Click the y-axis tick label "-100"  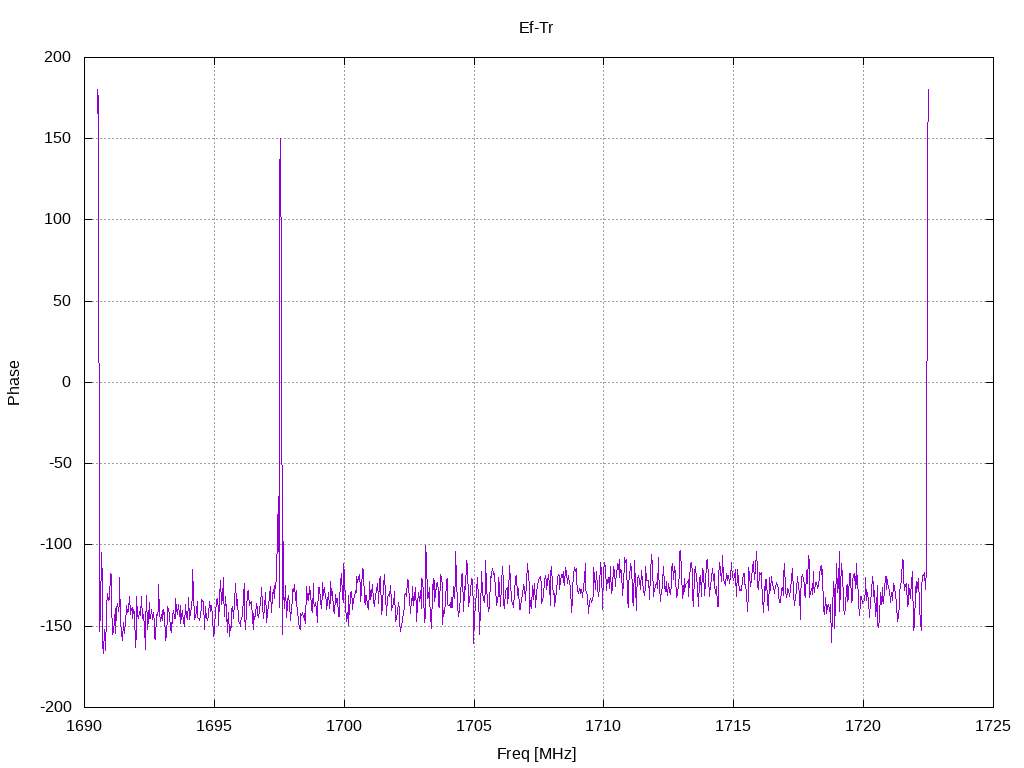point(56,545)
